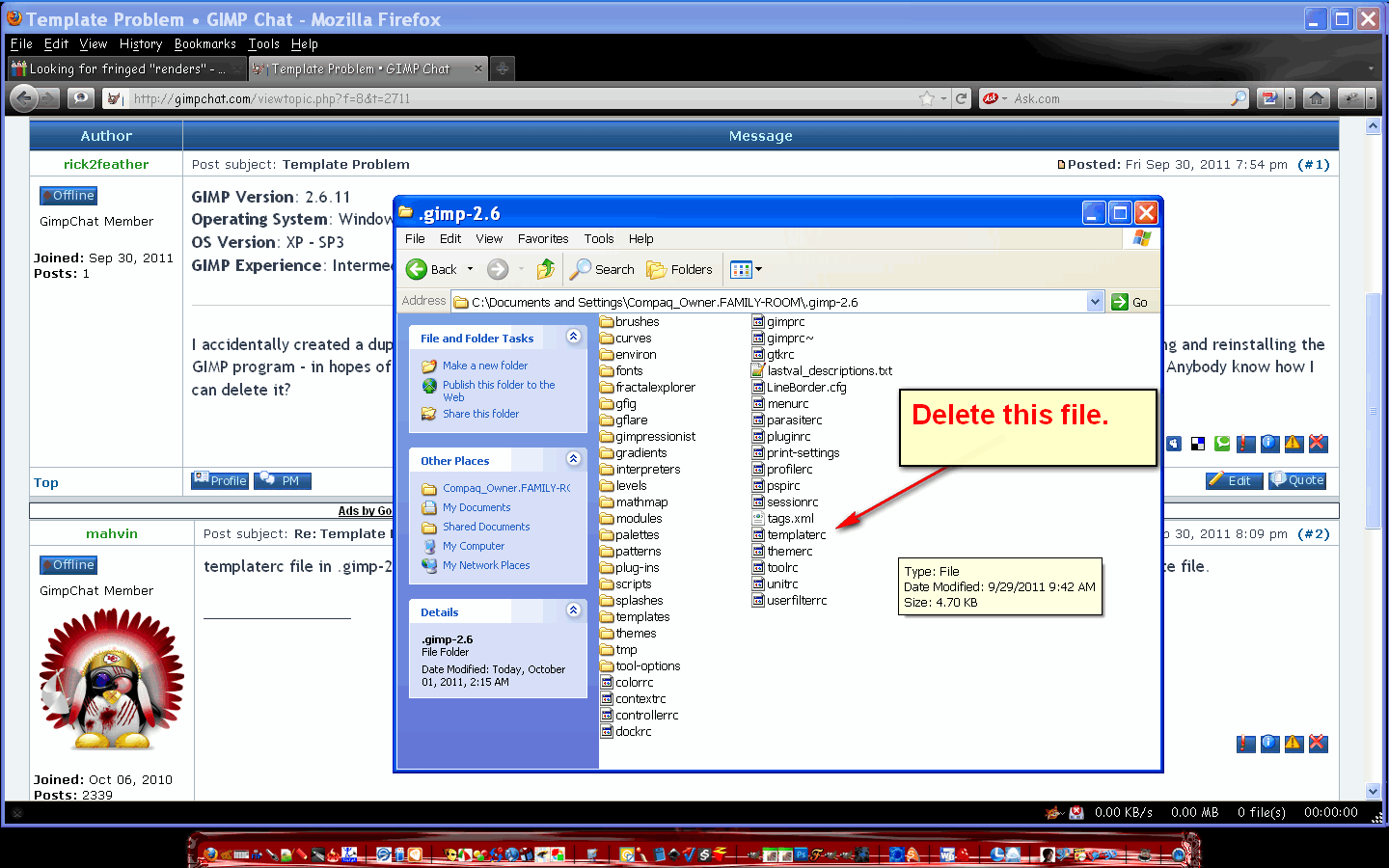Open Search in the .gimp-2.6 window toolbar

pyautogui.click(x=602, y=269)
